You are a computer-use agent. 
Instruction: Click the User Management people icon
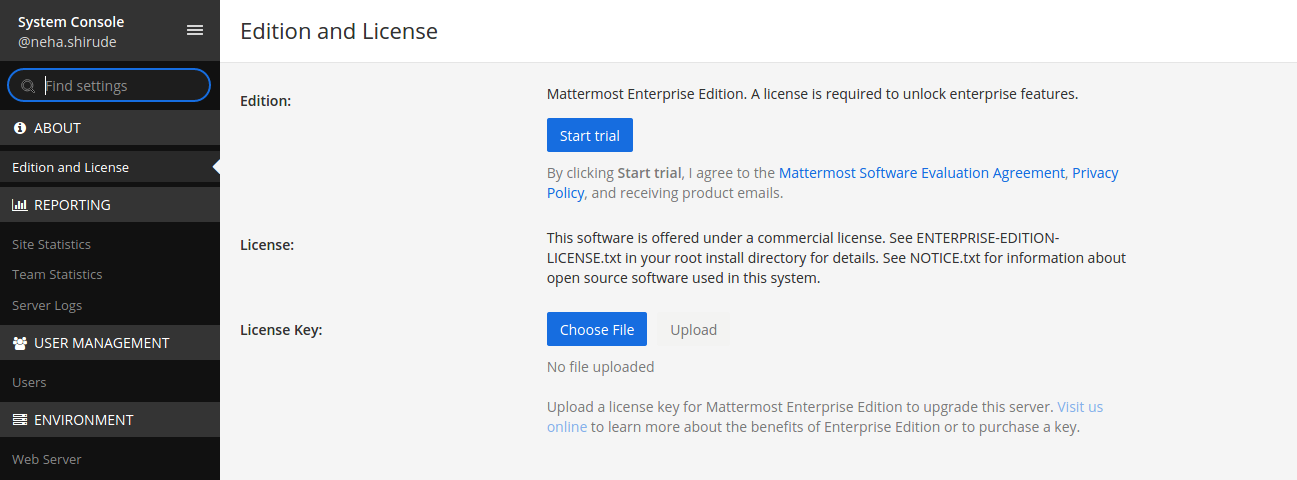[x=19, y=343]
